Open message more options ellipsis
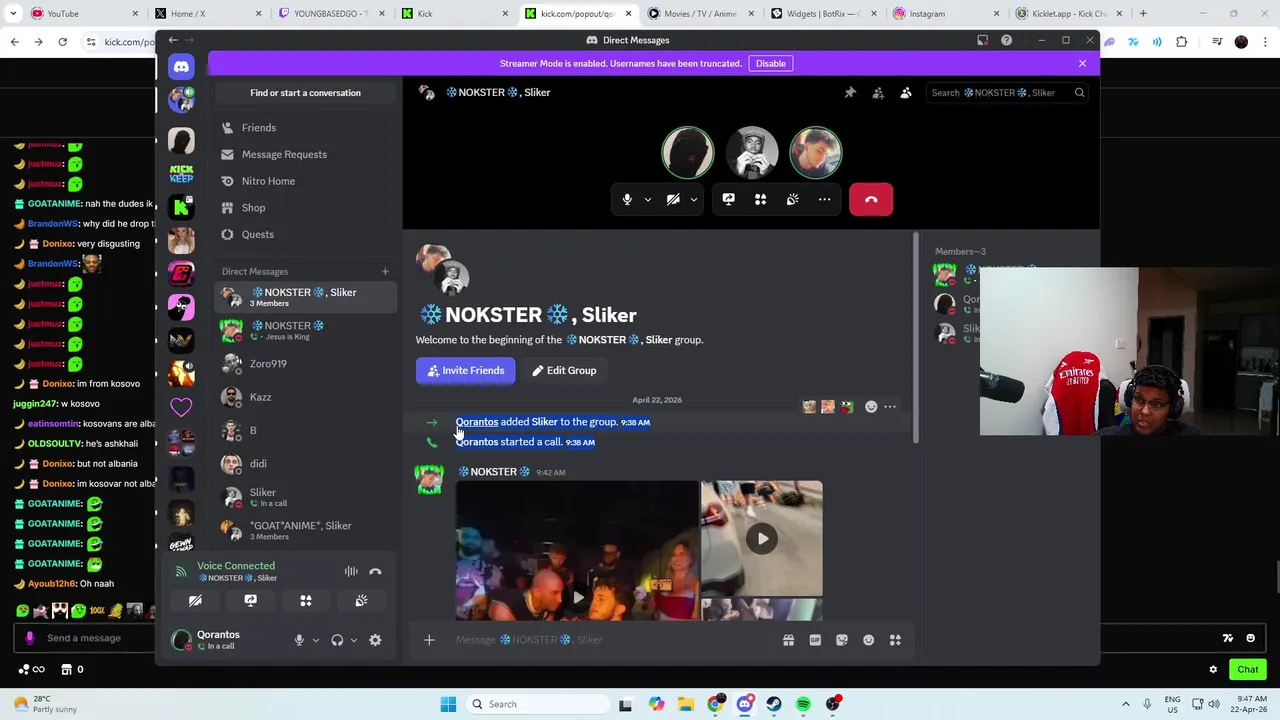The image size is (1280, 720). [890, 407]
